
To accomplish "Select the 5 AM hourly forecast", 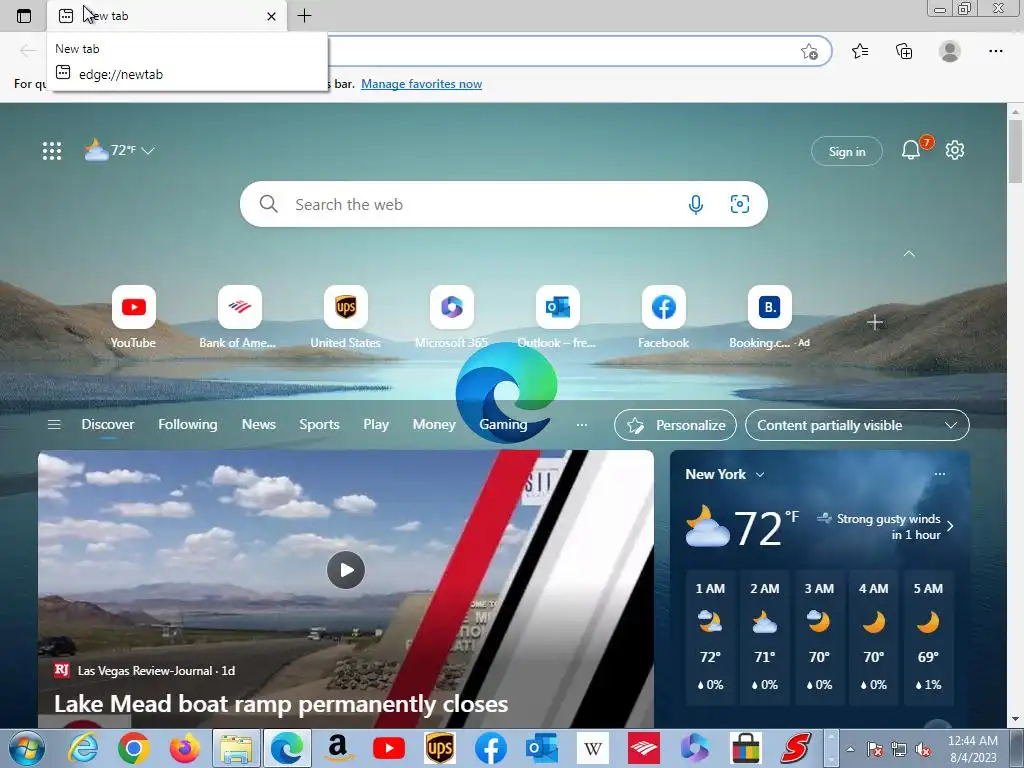I will point(928,636).
